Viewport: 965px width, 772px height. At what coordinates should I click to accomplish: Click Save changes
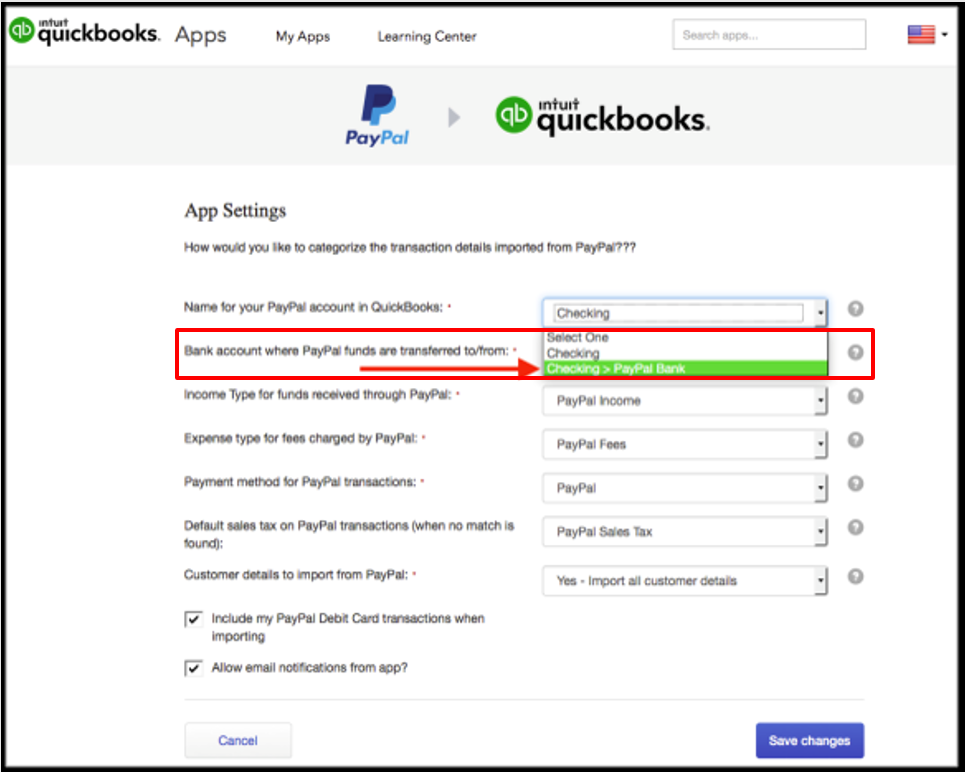(x=810, y=741)
